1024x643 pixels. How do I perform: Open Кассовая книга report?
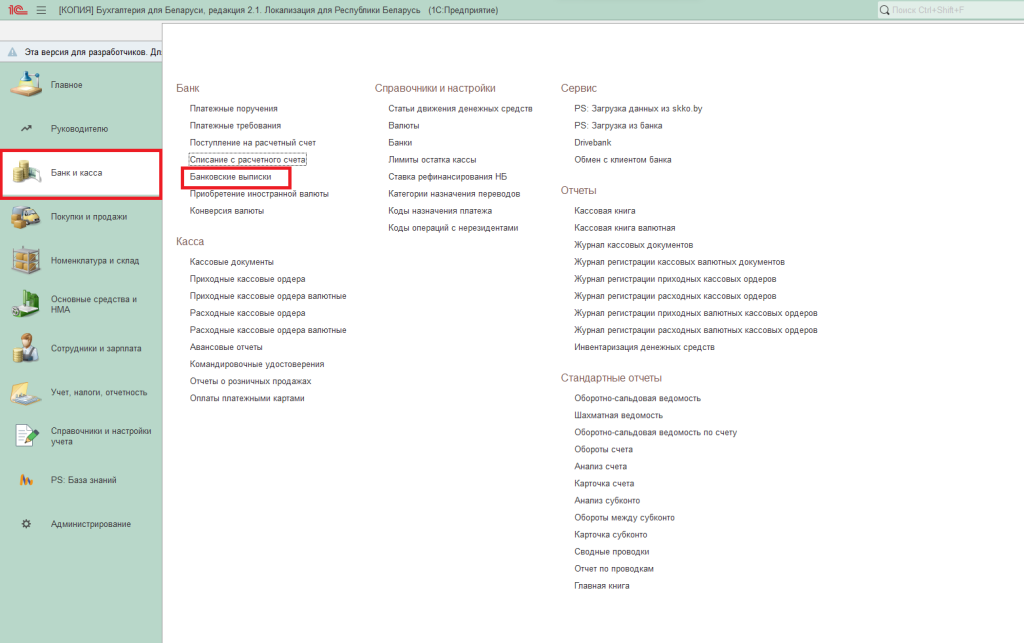click(604, 211)
